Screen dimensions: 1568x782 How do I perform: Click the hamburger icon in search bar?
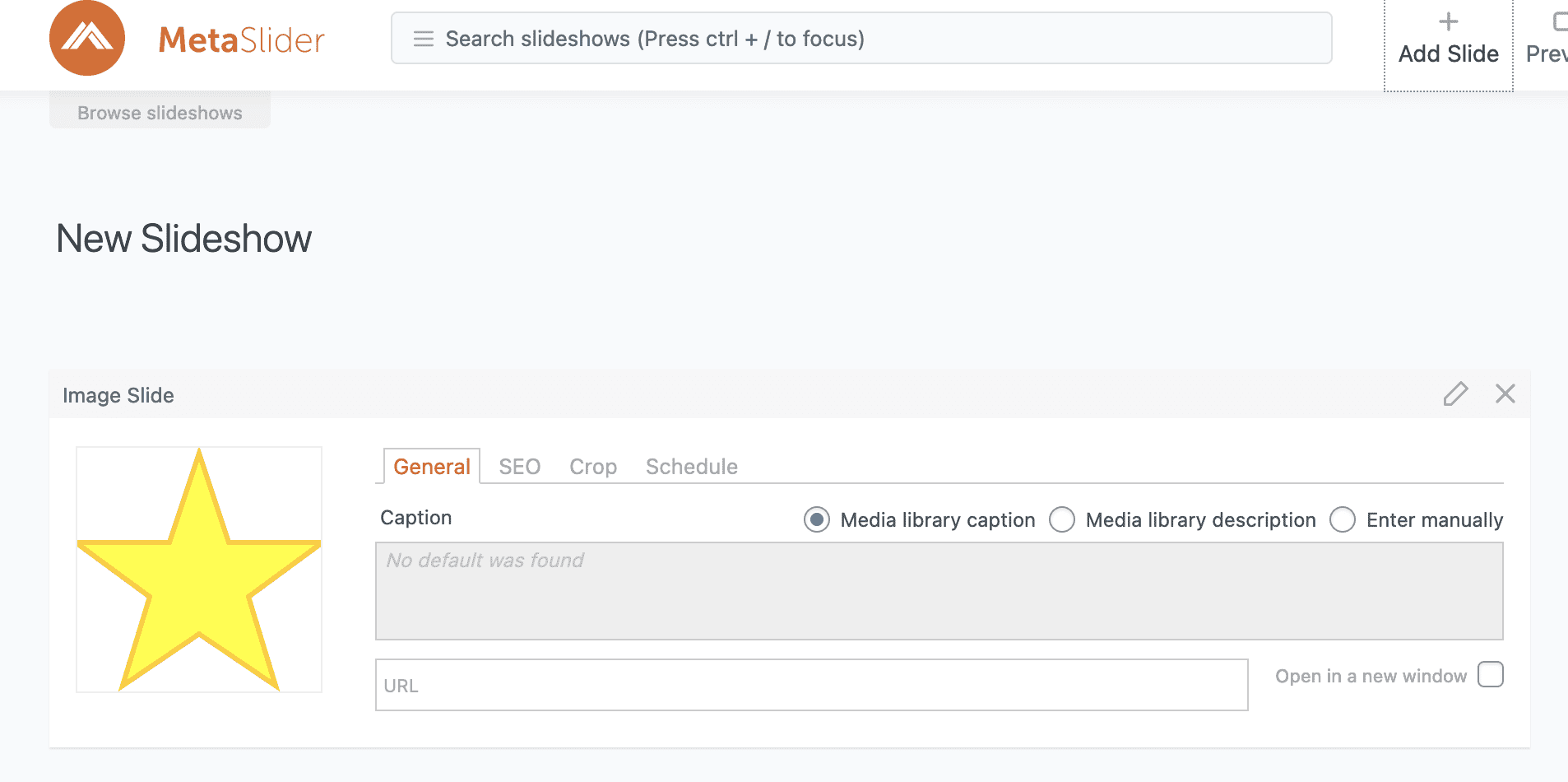coord(423,39)
